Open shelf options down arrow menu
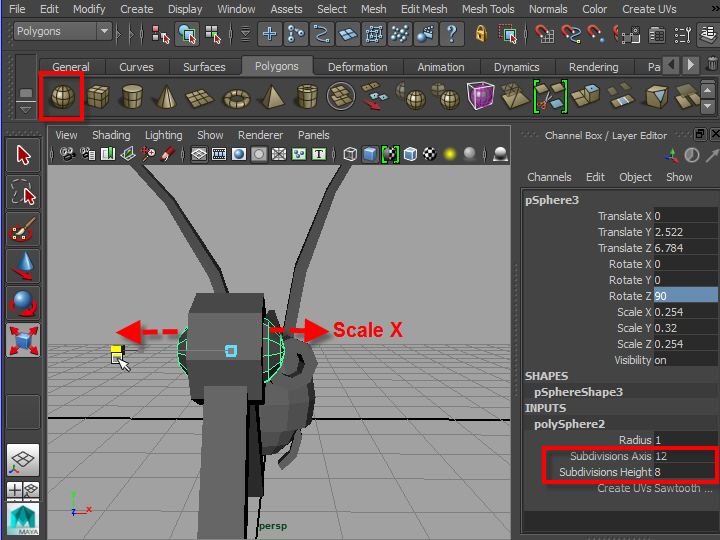The height and width of the screenshot is (540, 720). [25, 111]
